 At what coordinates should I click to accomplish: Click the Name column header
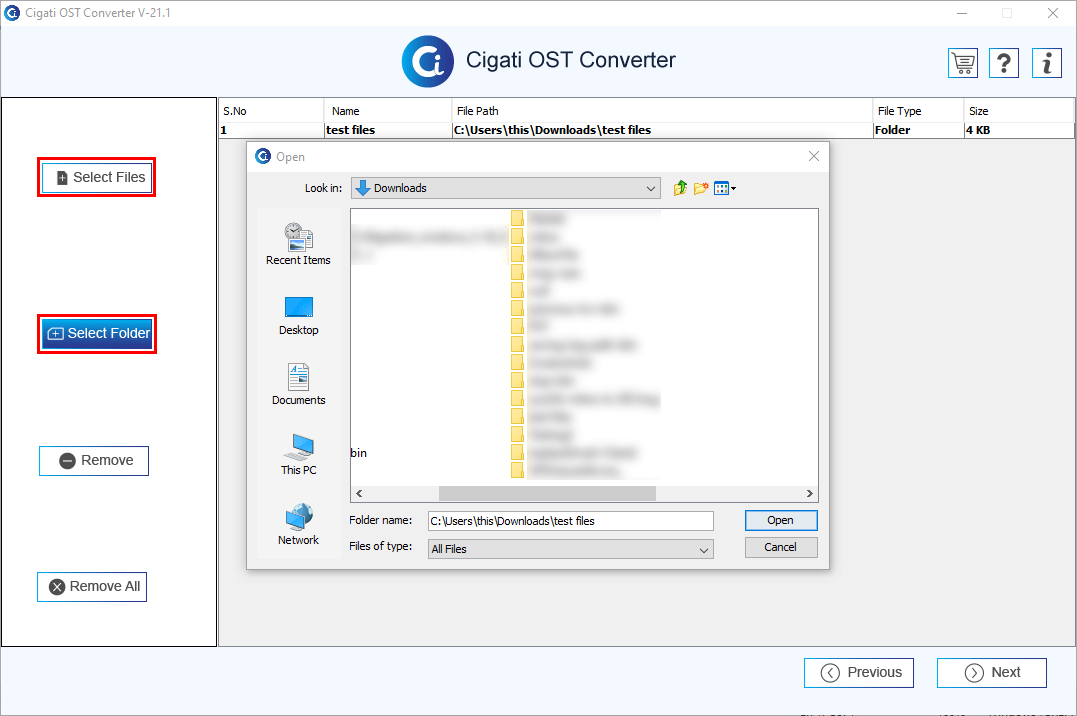(x=387, y=111)
